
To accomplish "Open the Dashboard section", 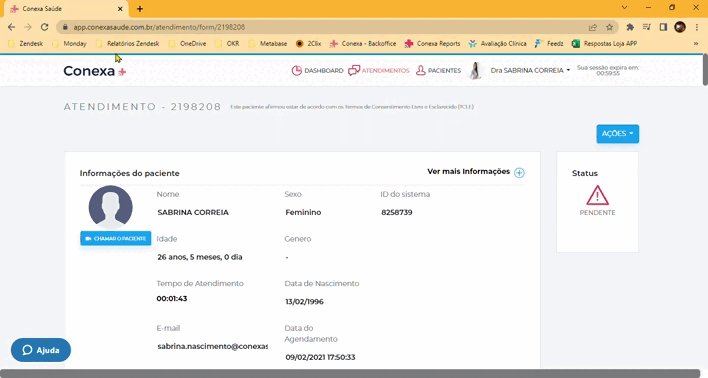I will [317, 71].
